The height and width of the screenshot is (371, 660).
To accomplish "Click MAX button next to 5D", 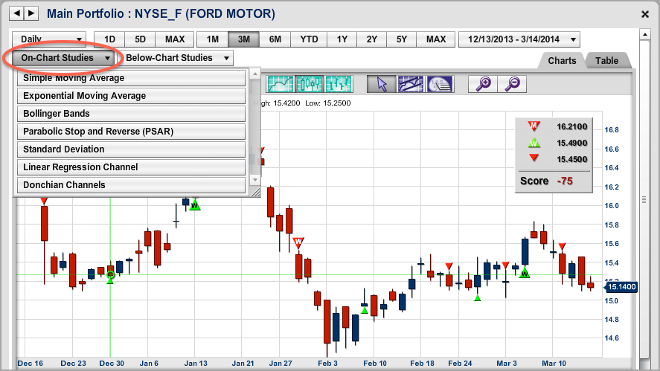I will 175,39.
